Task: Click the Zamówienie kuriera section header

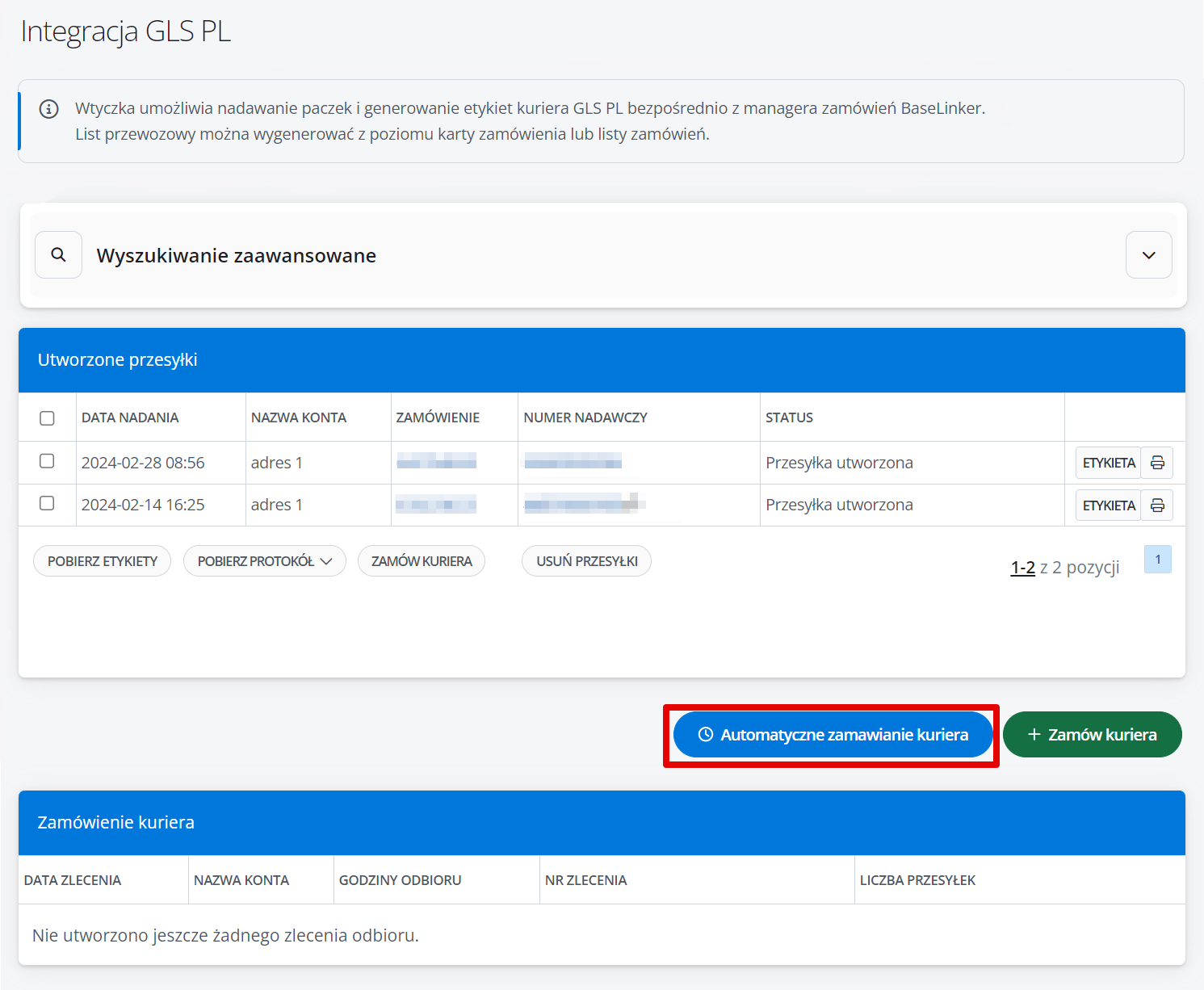Action: 602,823
